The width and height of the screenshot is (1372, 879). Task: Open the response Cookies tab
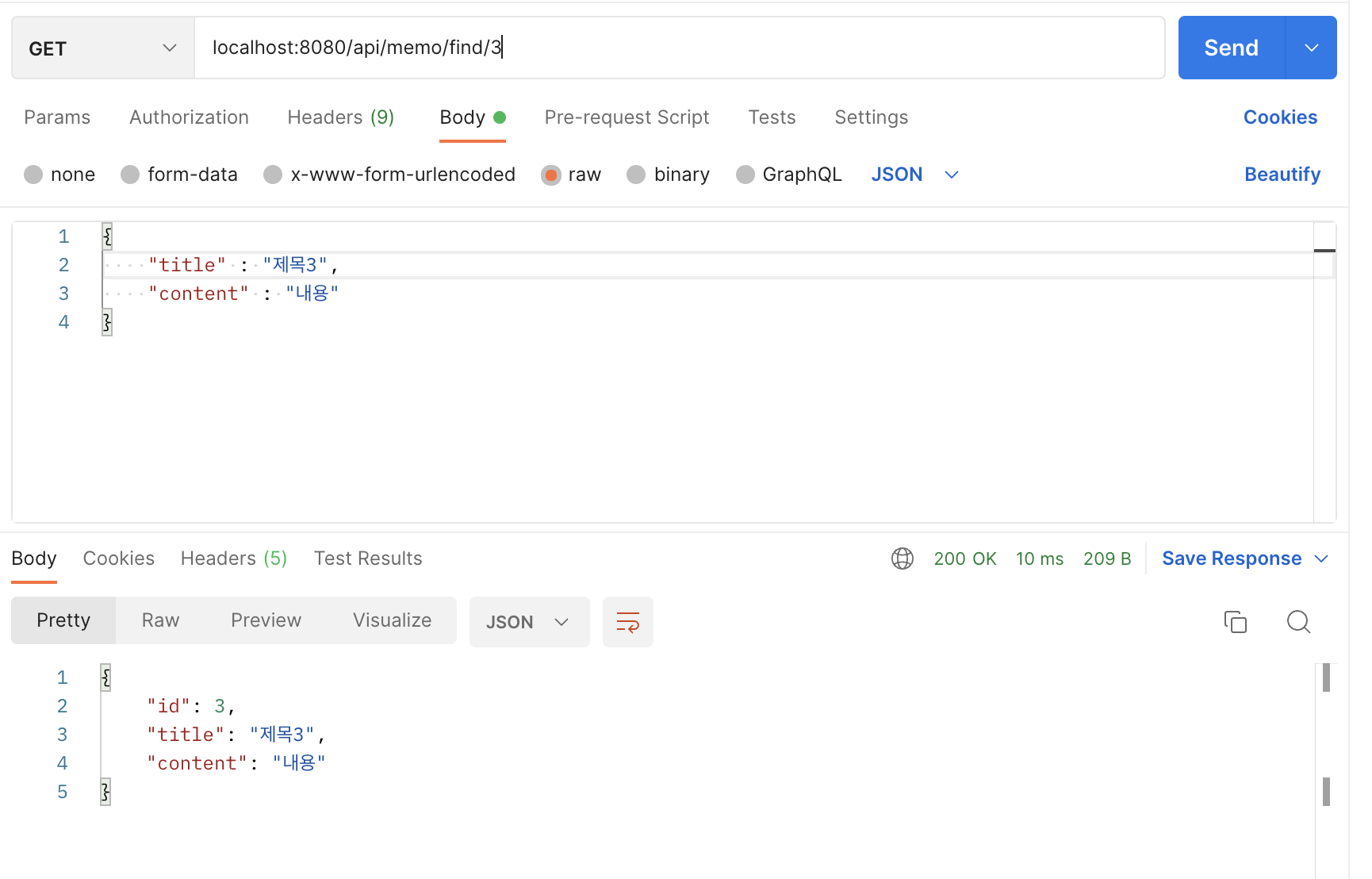click(x=119, y=558)
